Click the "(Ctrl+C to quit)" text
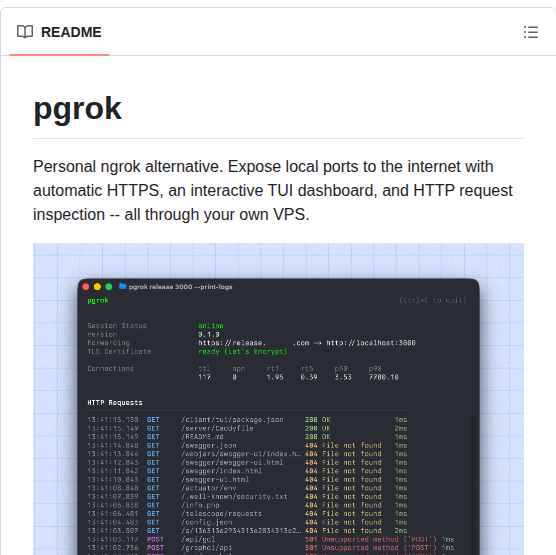 click(433, 300)
